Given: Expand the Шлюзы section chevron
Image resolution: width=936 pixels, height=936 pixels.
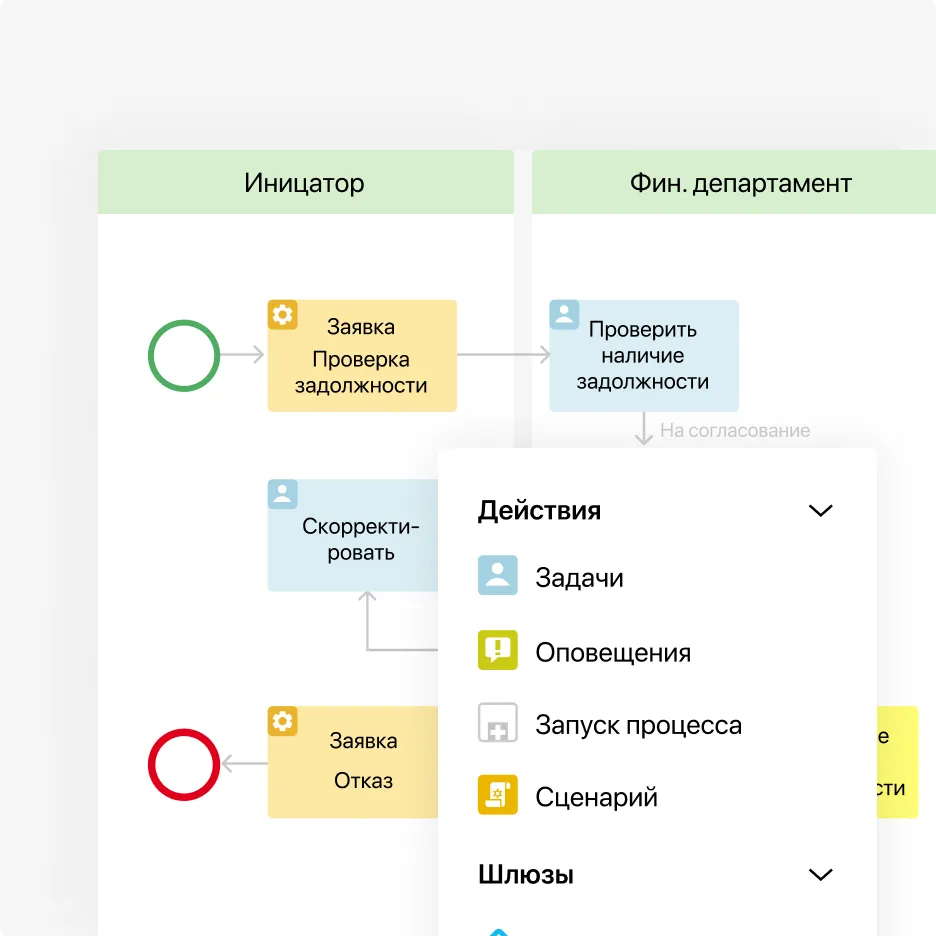Looking at the screenshot, I should (x=821, y=874).
